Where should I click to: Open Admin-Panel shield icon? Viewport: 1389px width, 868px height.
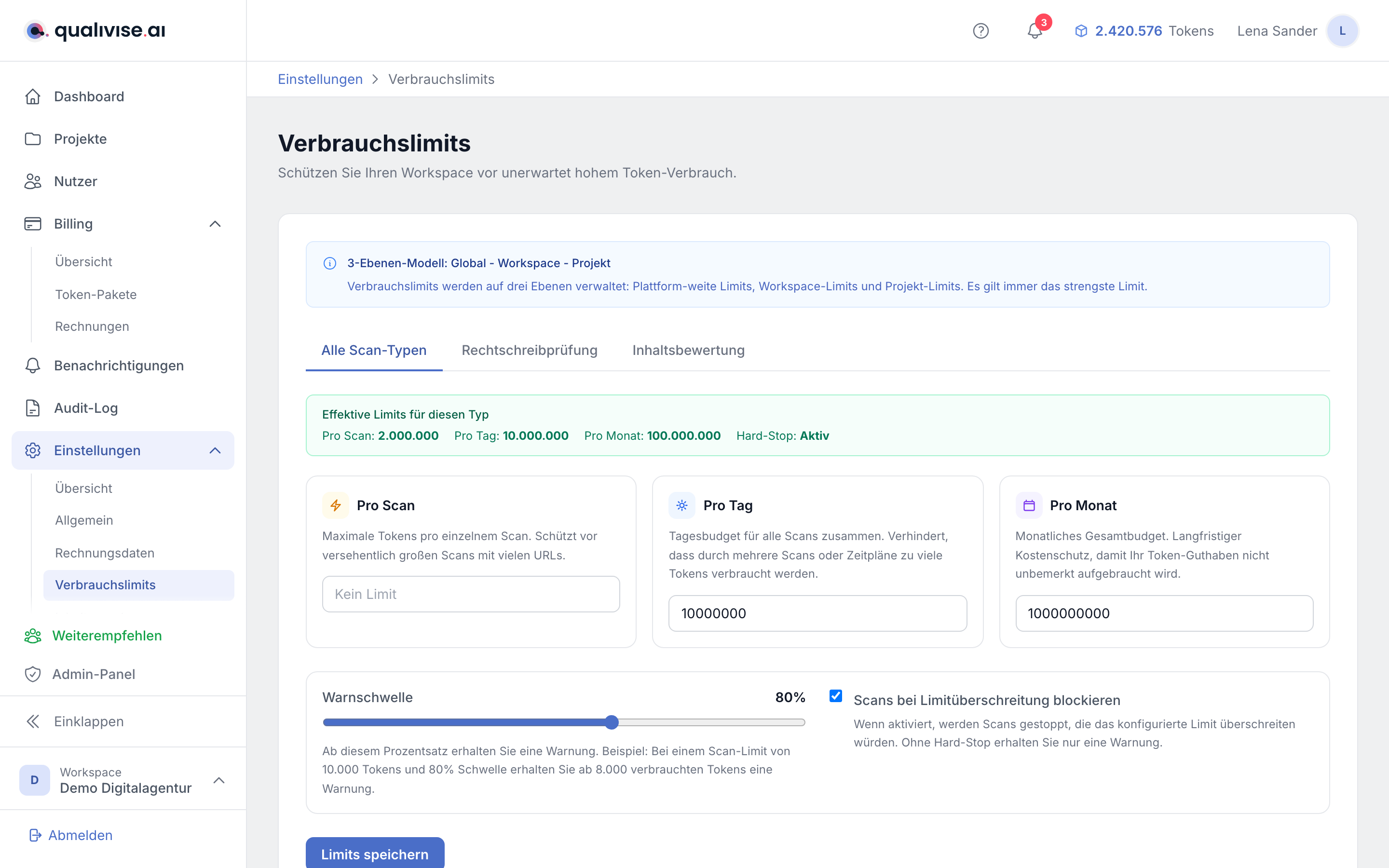pos(33,674)
